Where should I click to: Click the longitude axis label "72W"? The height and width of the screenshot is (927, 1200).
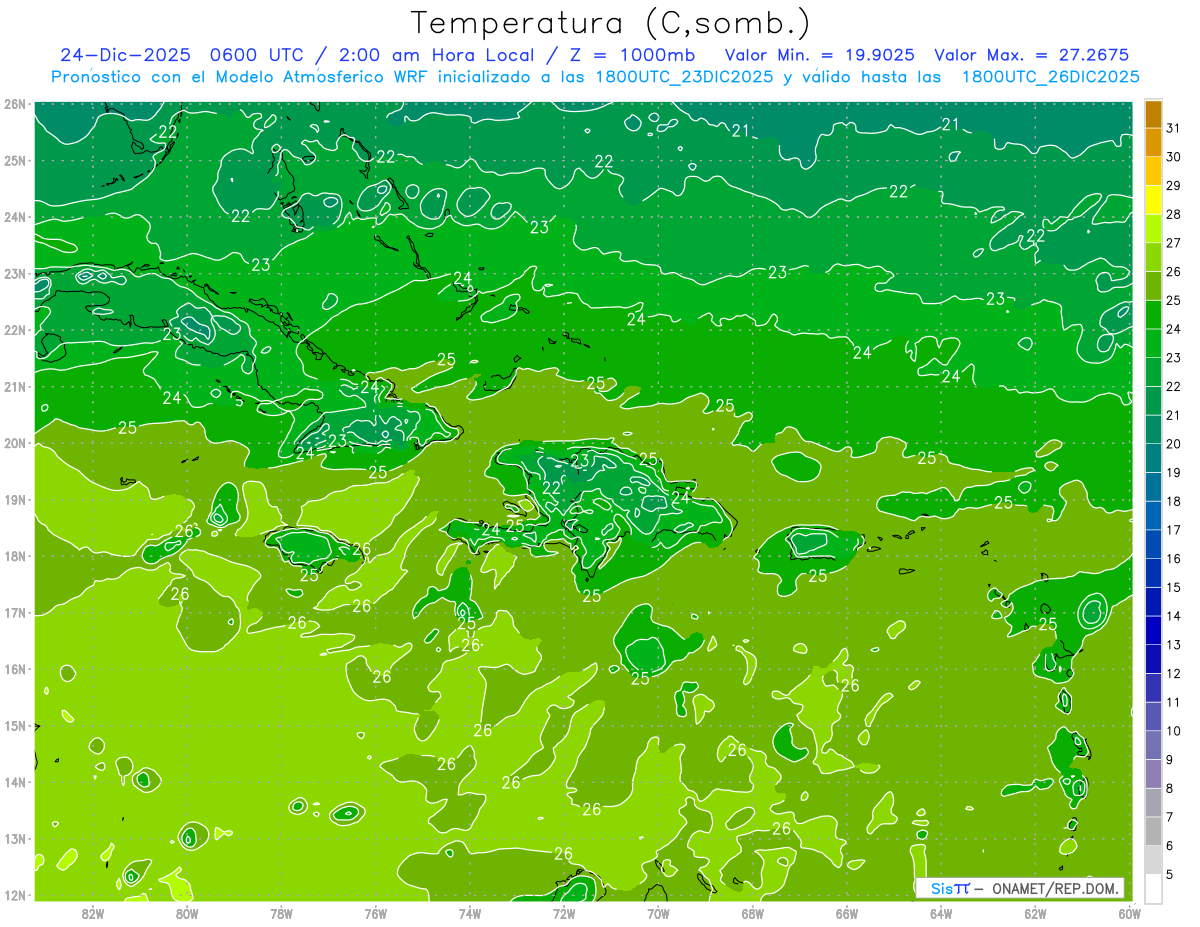(563, 914)
